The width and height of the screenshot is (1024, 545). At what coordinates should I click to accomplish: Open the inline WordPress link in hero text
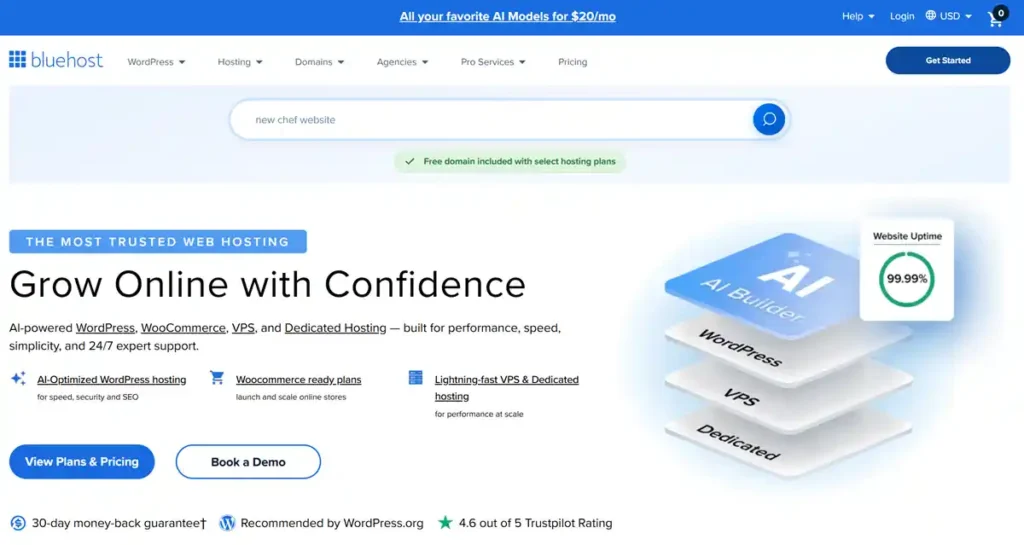[x=105, y=328]
